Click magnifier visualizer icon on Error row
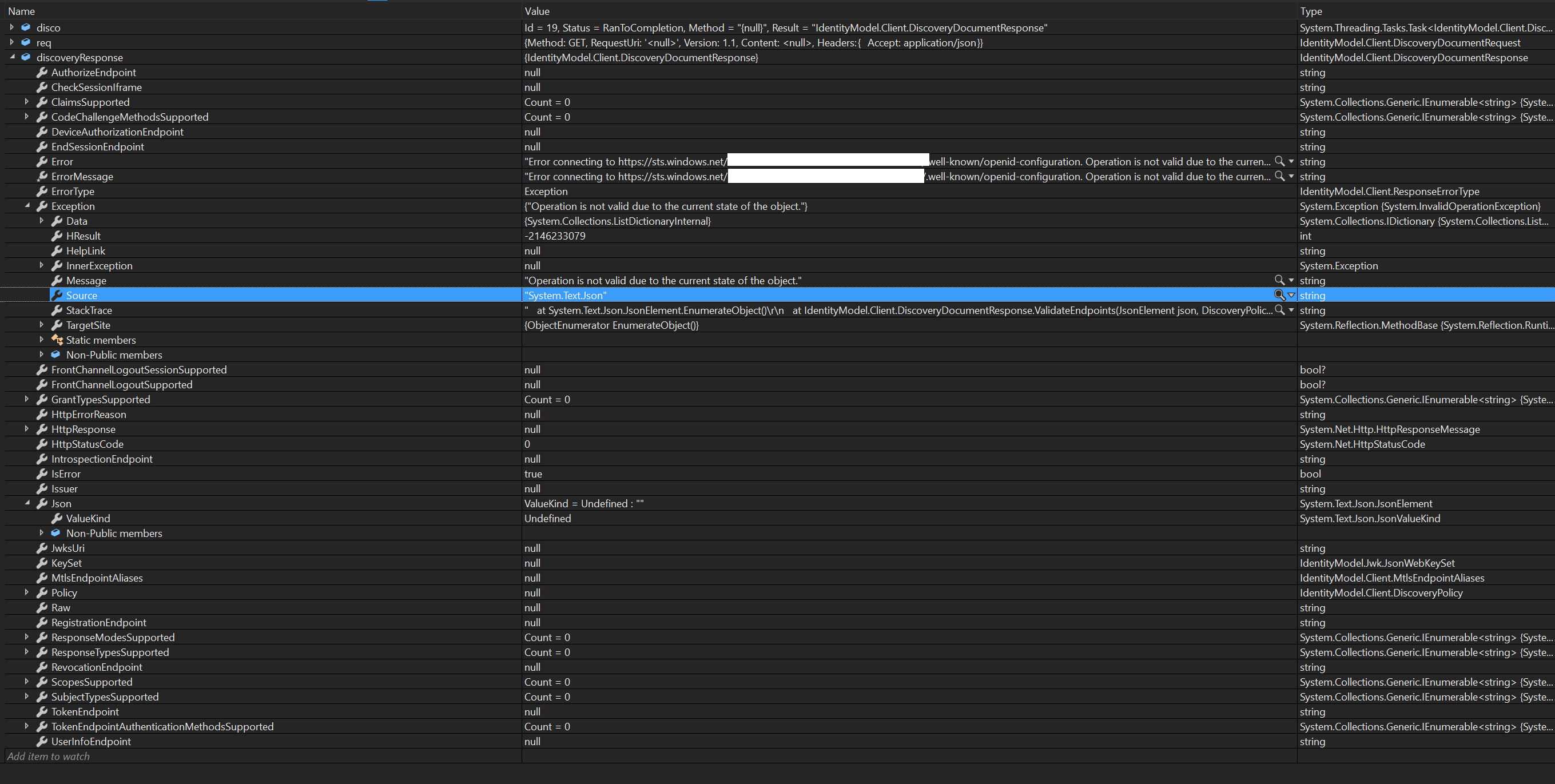This screenshot has width=1555, height=784. pos(1279,161)
